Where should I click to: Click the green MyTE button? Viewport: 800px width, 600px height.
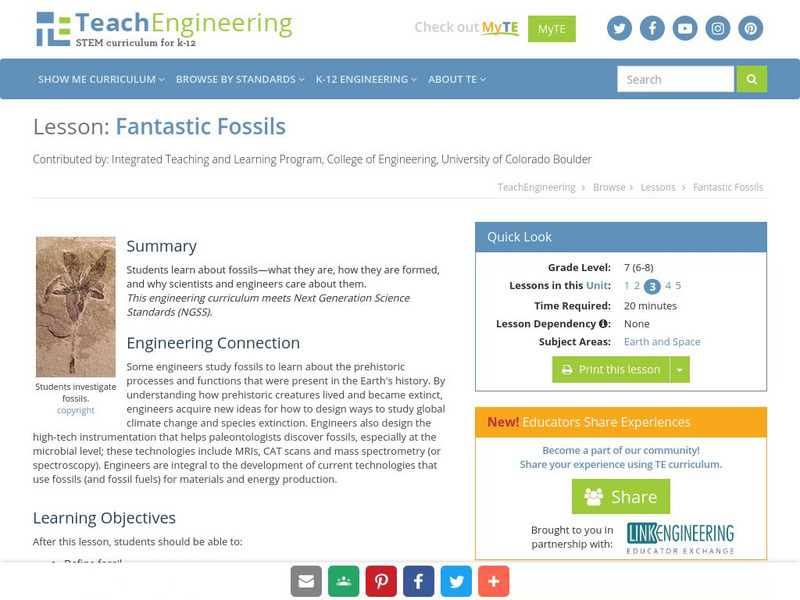click(552, 29)
